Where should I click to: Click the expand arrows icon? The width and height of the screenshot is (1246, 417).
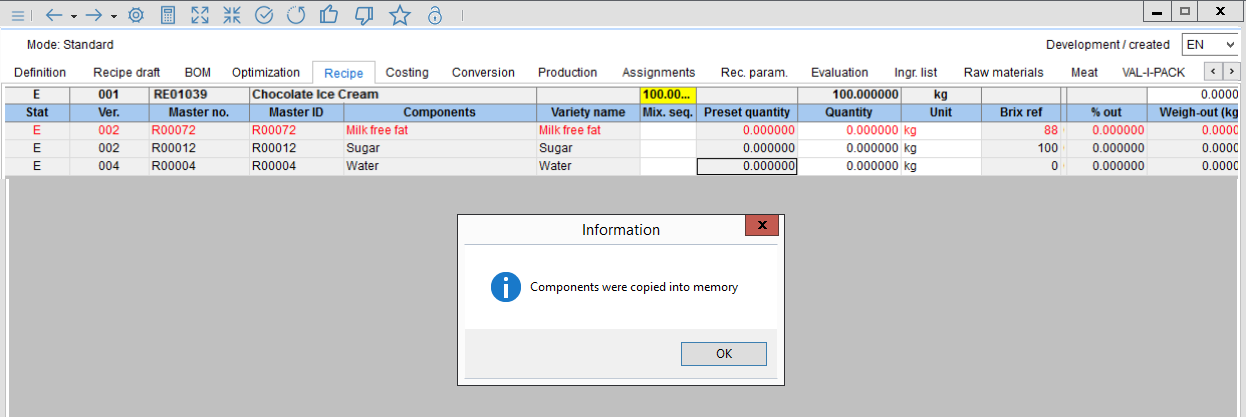click(200, 15)
